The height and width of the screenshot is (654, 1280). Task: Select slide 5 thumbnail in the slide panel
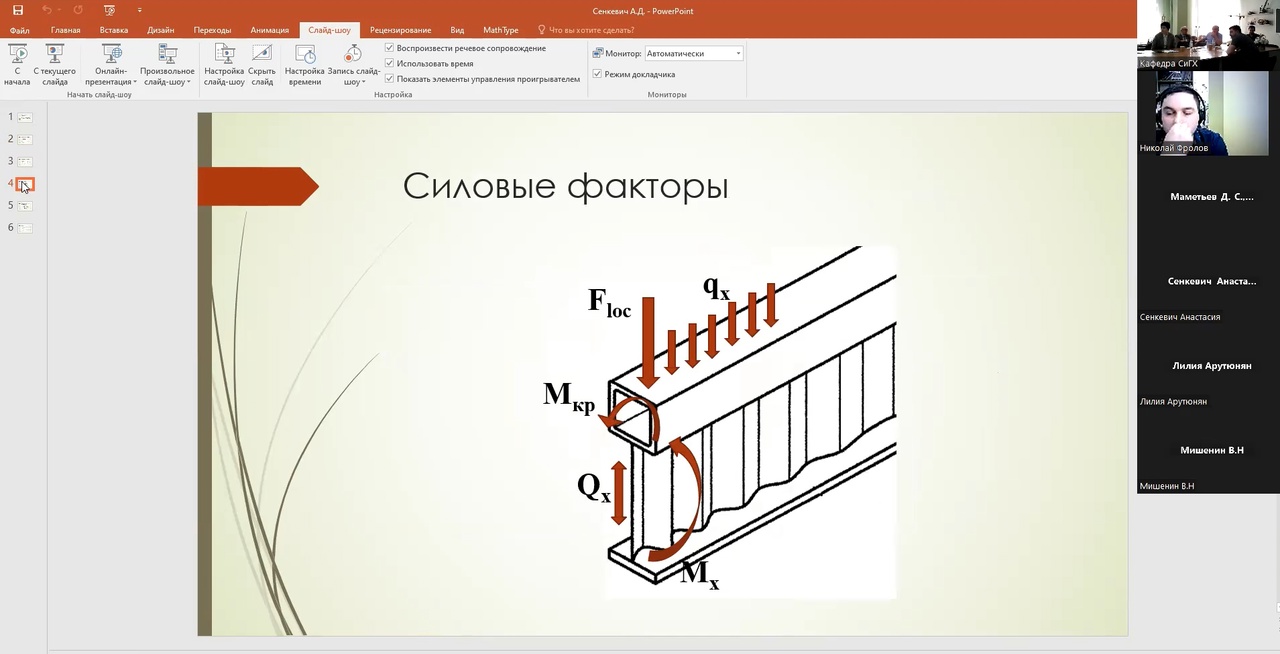(25, 206)
